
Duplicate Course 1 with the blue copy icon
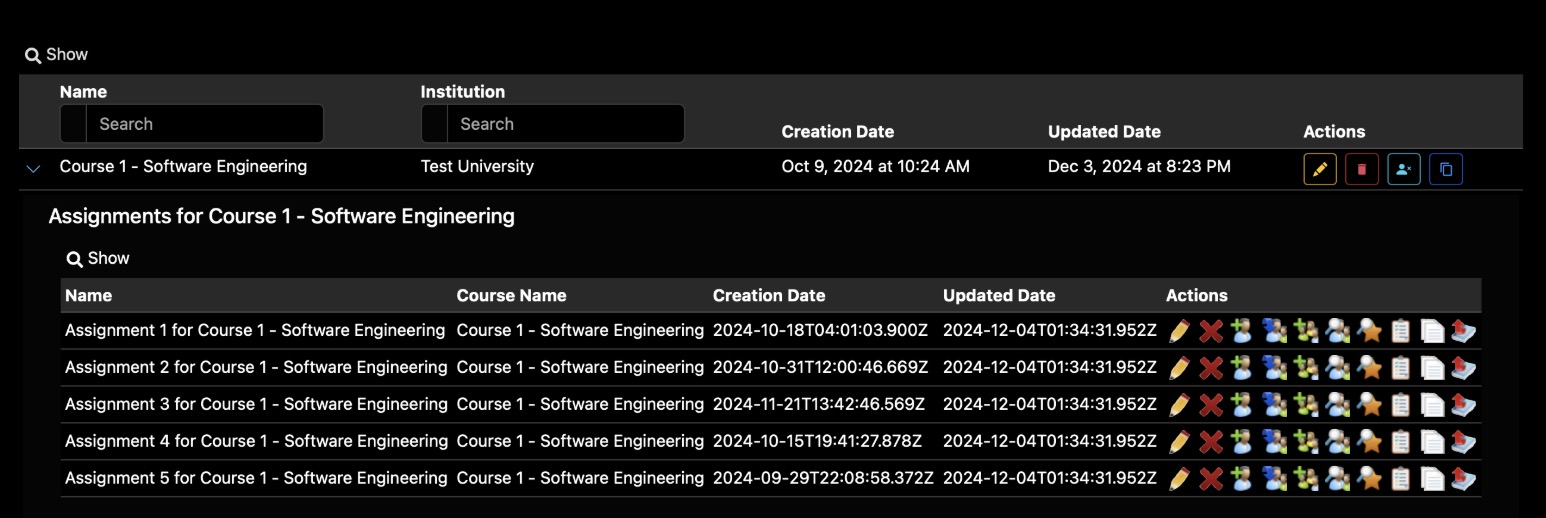coord(1445,169)
